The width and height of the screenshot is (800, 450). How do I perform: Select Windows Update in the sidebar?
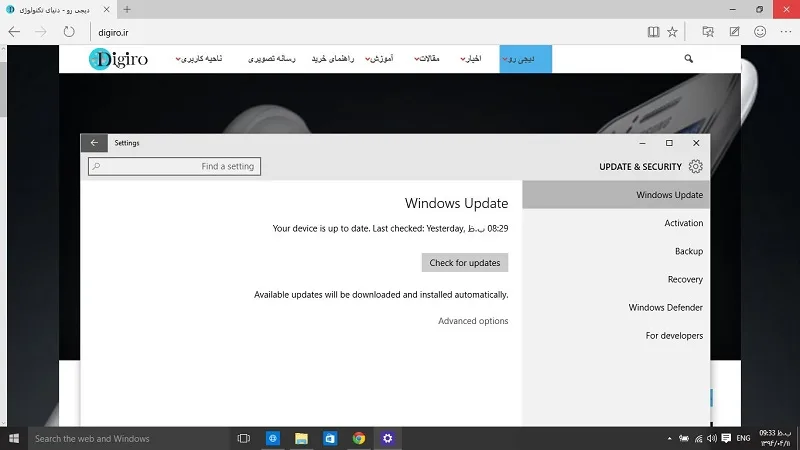(616, 194)
